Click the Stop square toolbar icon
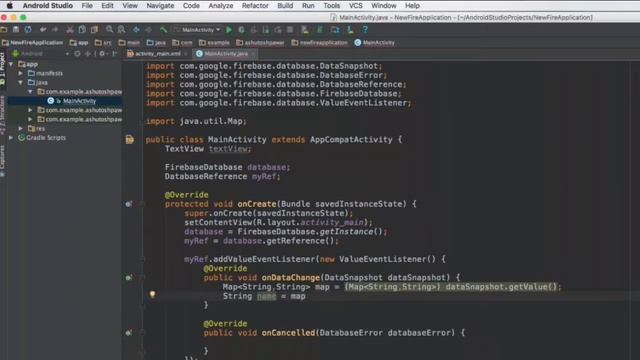The width and height of the screenshot is (640, 360). [290, 29]
